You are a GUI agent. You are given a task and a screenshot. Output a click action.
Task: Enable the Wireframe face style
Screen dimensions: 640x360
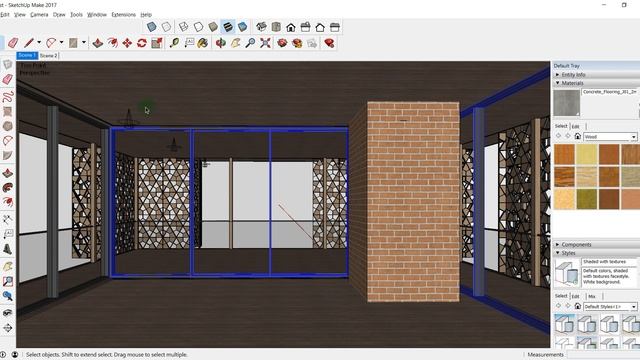184,27
